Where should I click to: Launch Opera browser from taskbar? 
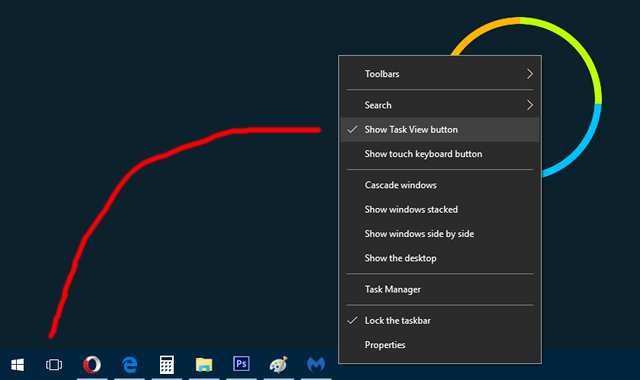pos(92,364)
